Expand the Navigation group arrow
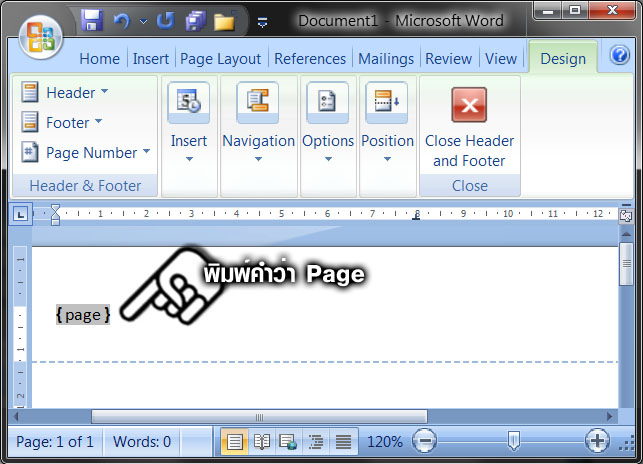Image resolution: width=643 pixels, height=464 pixels. click(x=258, y=159)
